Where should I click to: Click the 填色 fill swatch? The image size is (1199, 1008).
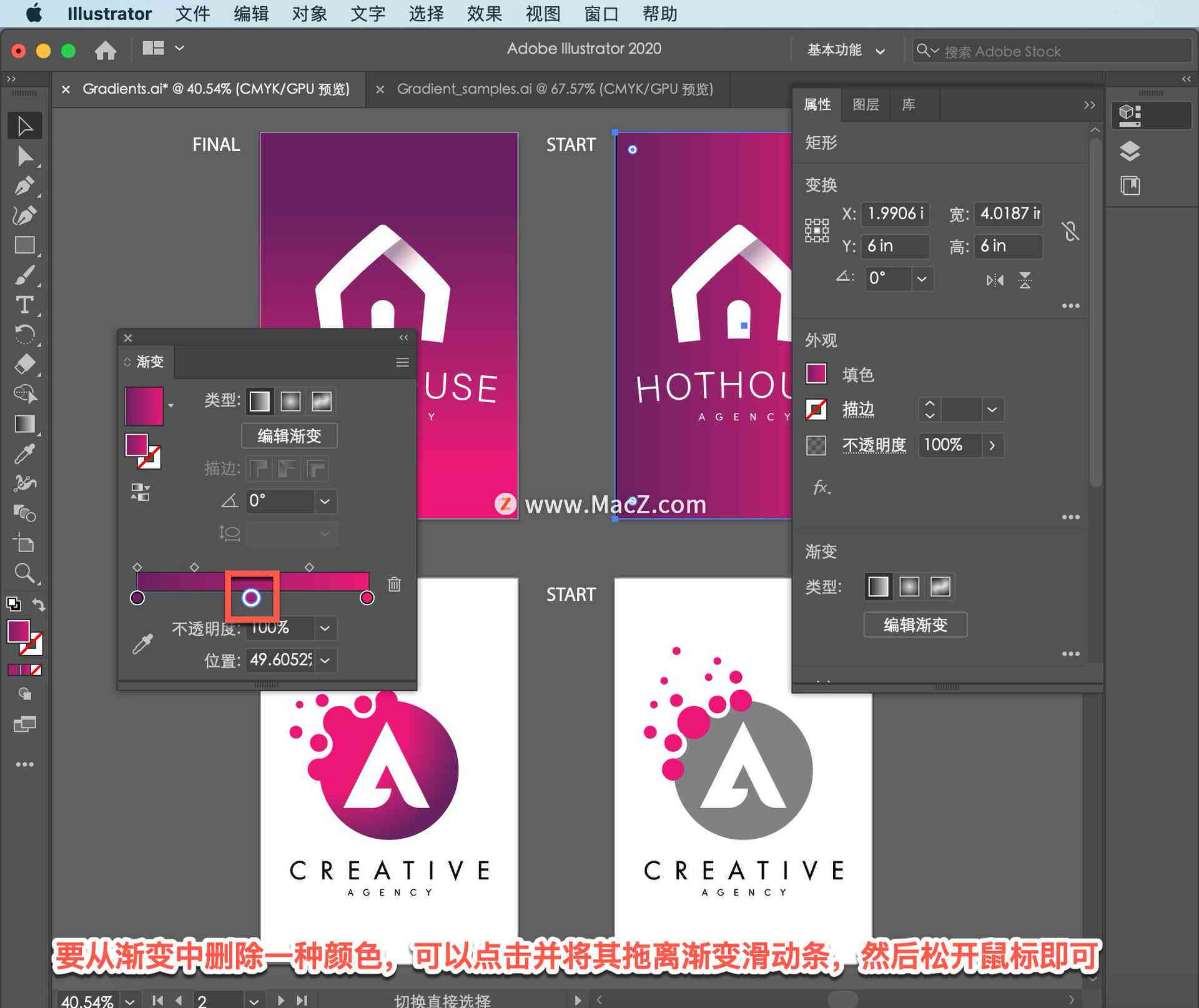tap(816, 374)
